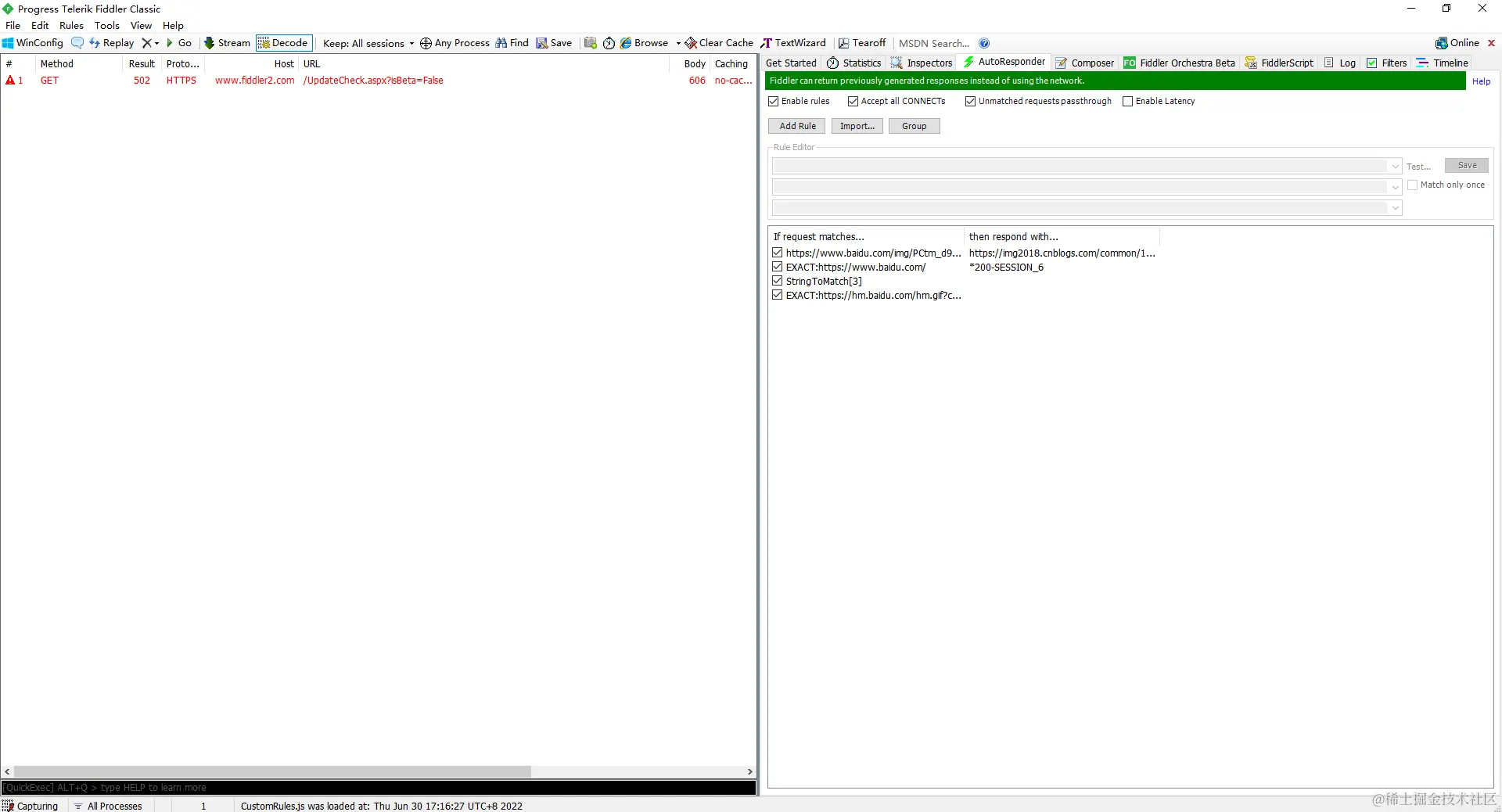Click the Import... button
Viewport: 1502px width, 812px height.
coord(857,126)
